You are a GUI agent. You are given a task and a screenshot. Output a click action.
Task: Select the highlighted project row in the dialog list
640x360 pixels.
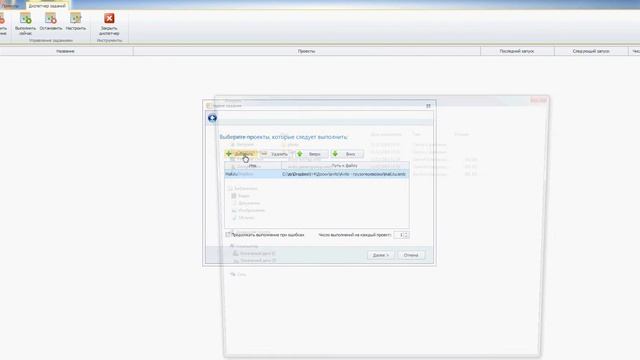[x=316, y=174]
